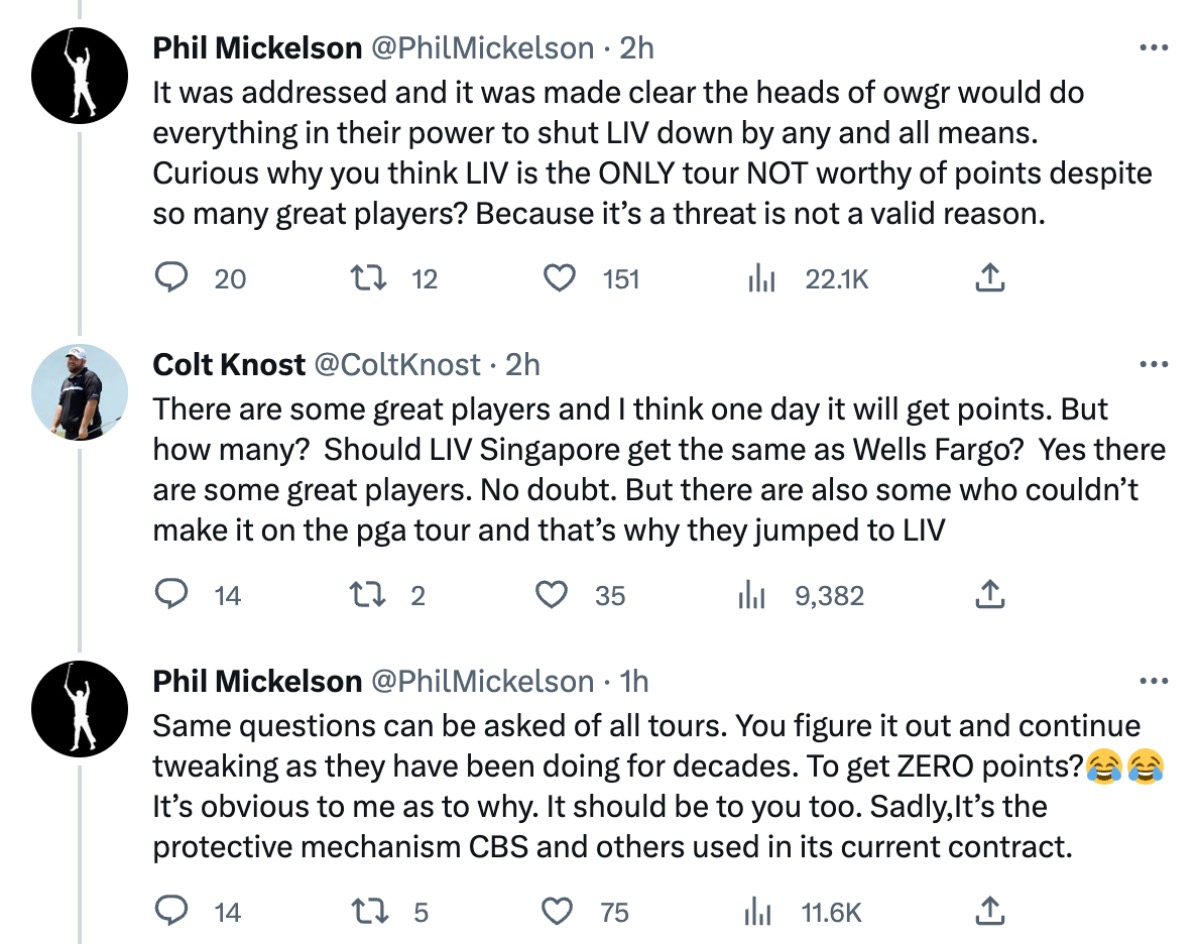Click Colt Knost's profile photo
Image resolution: width=1200 pixels, height=944 pixels.
78,392
